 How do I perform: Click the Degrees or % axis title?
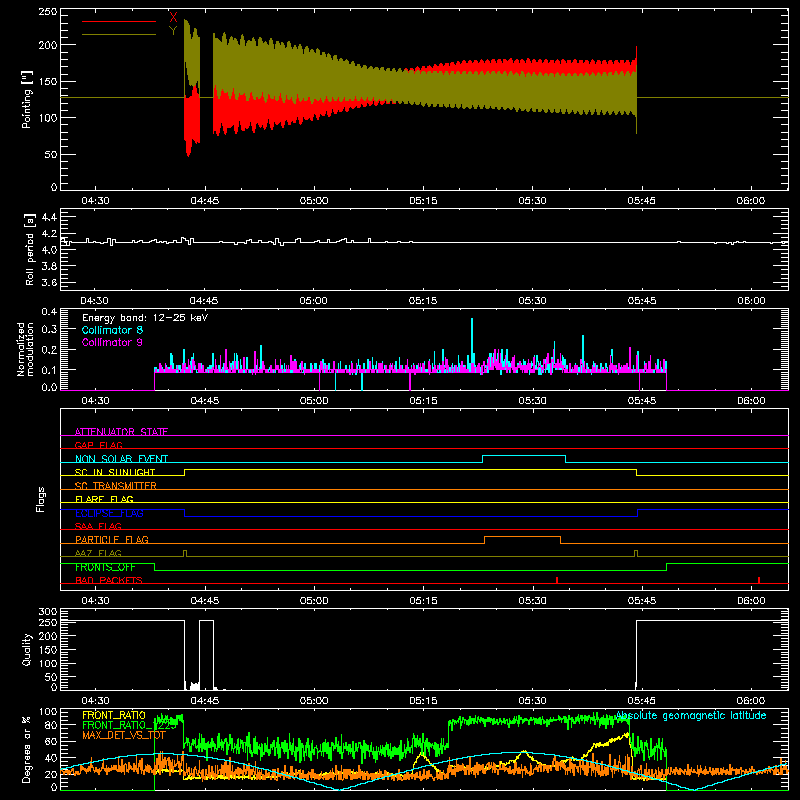point(27,749)
